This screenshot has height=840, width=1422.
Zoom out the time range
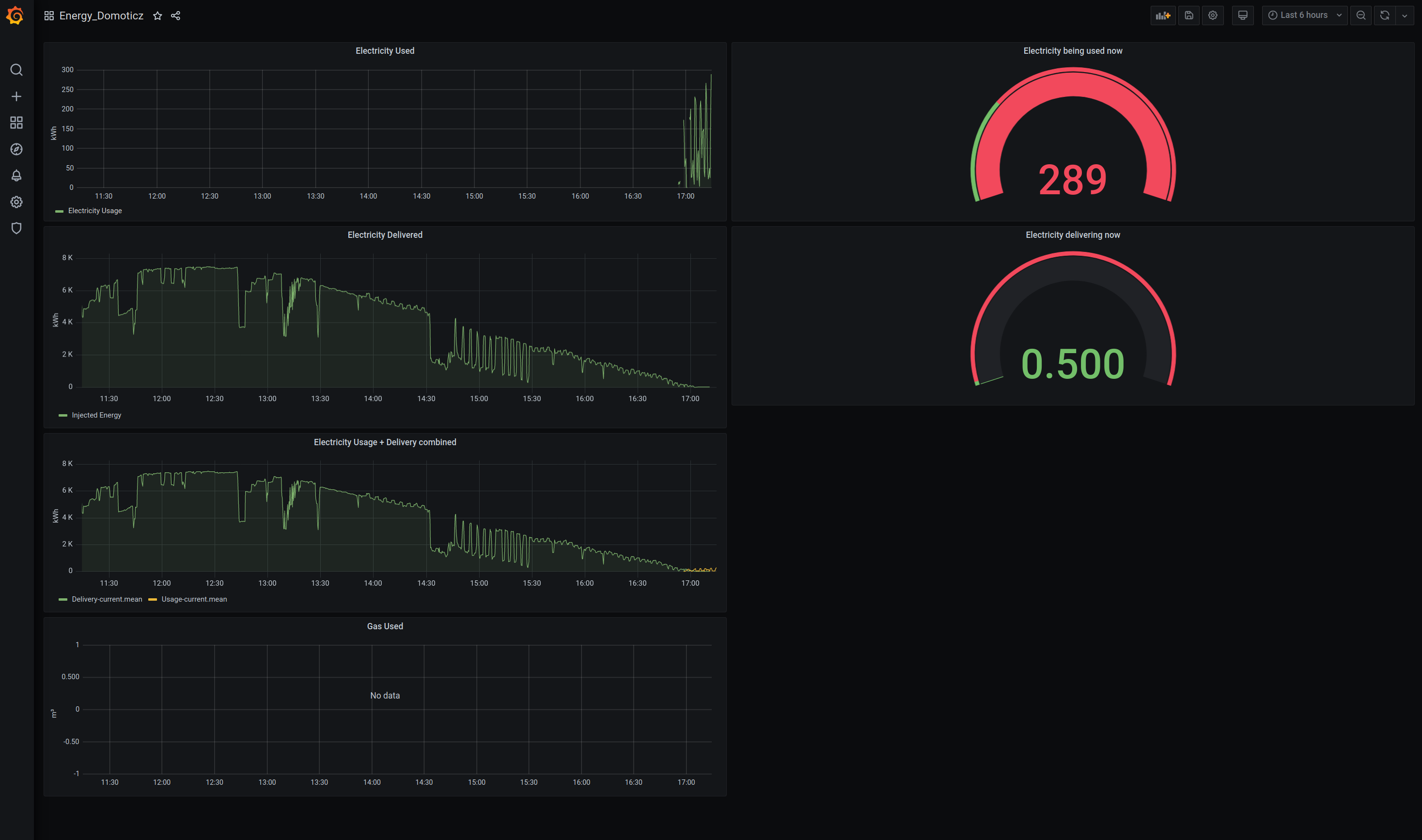tap(1361, 16)
